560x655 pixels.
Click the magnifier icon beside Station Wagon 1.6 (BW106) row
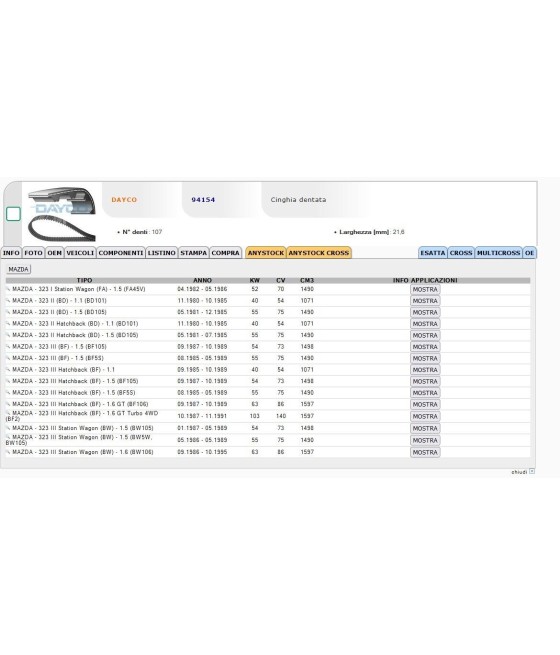8,452
